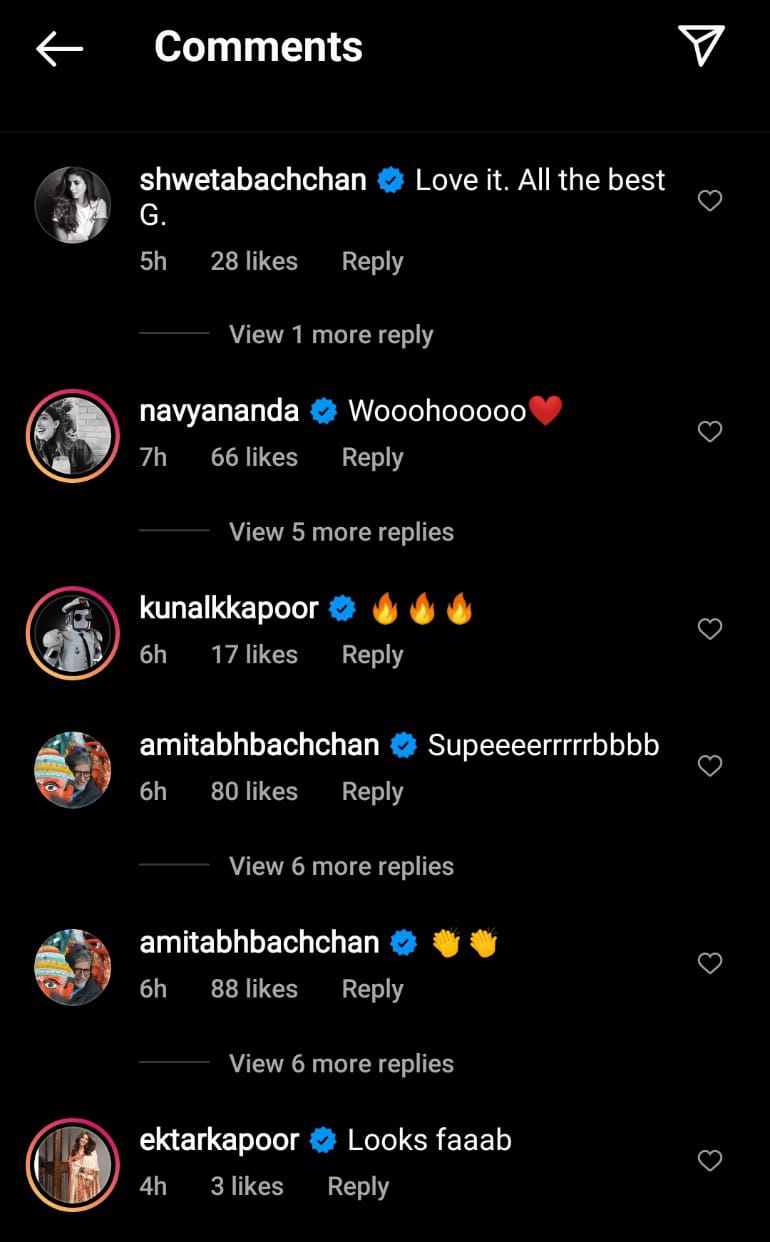Expand 6 more replies under Supeeeerrrrrbbbb comment
Image resolution: width=770 pixels, height=1242 pixels.
click(x=341, y=866)
